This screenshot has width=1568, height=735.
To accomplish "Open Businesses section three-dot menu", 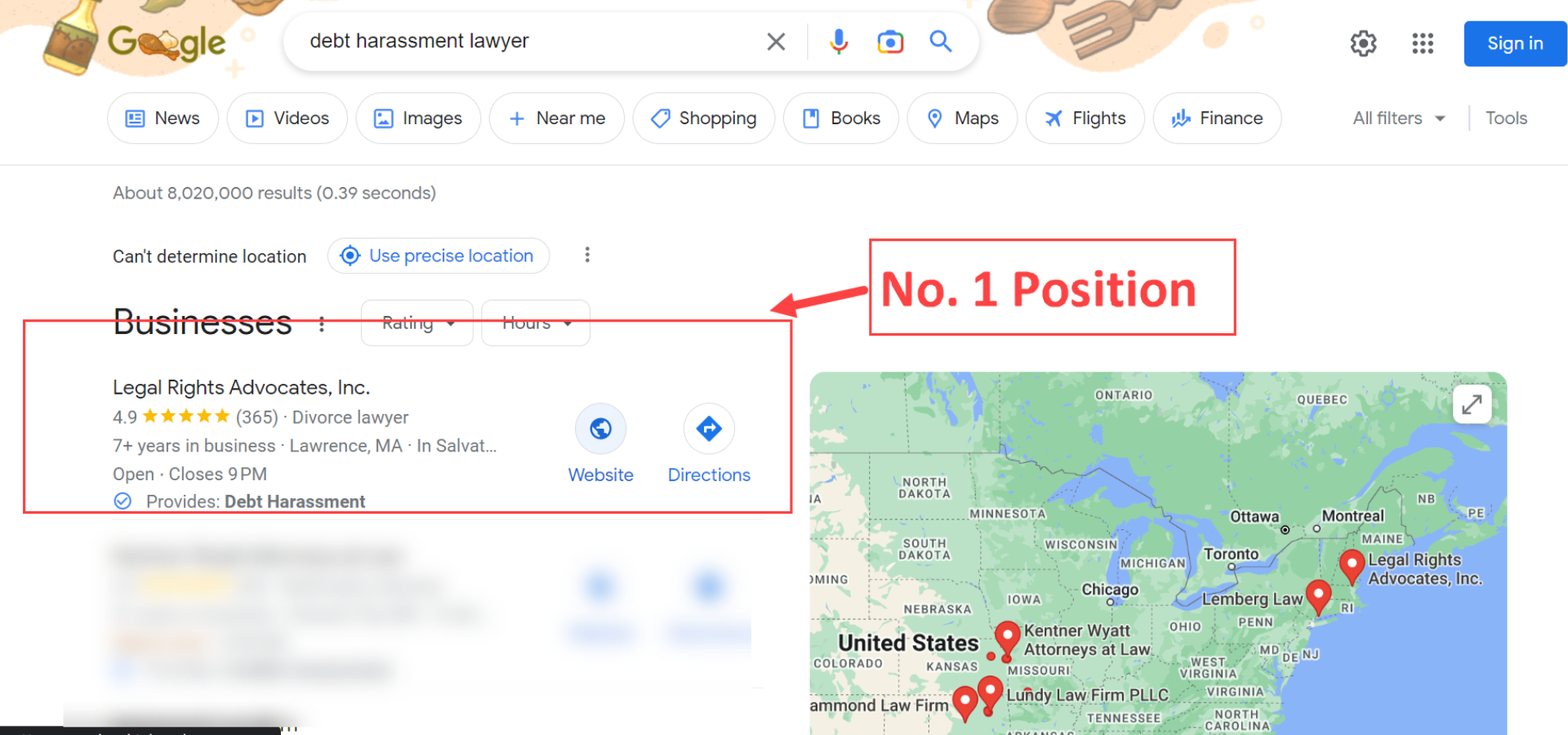I will (x=322, y=324).
